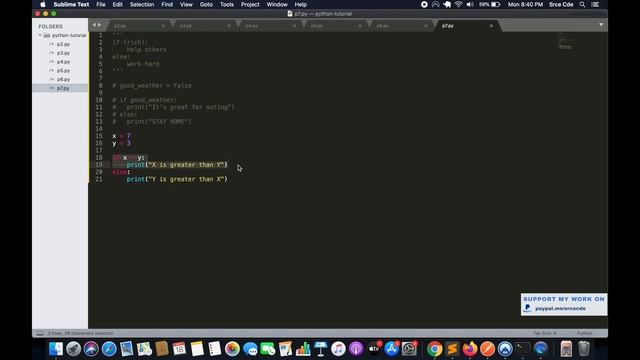Click the Evernote elephant menu bar icon
The width and height of the screenshot is (640, 360).
[447, 4]
